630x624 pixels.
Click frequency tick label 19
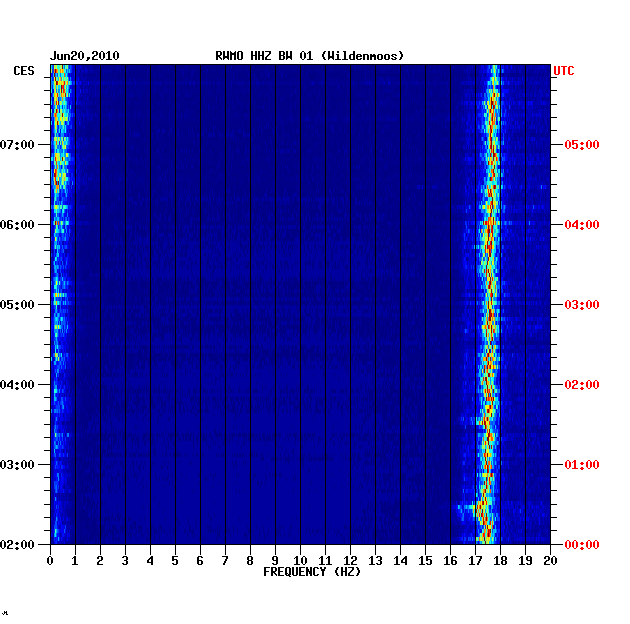tap(525, 561)
